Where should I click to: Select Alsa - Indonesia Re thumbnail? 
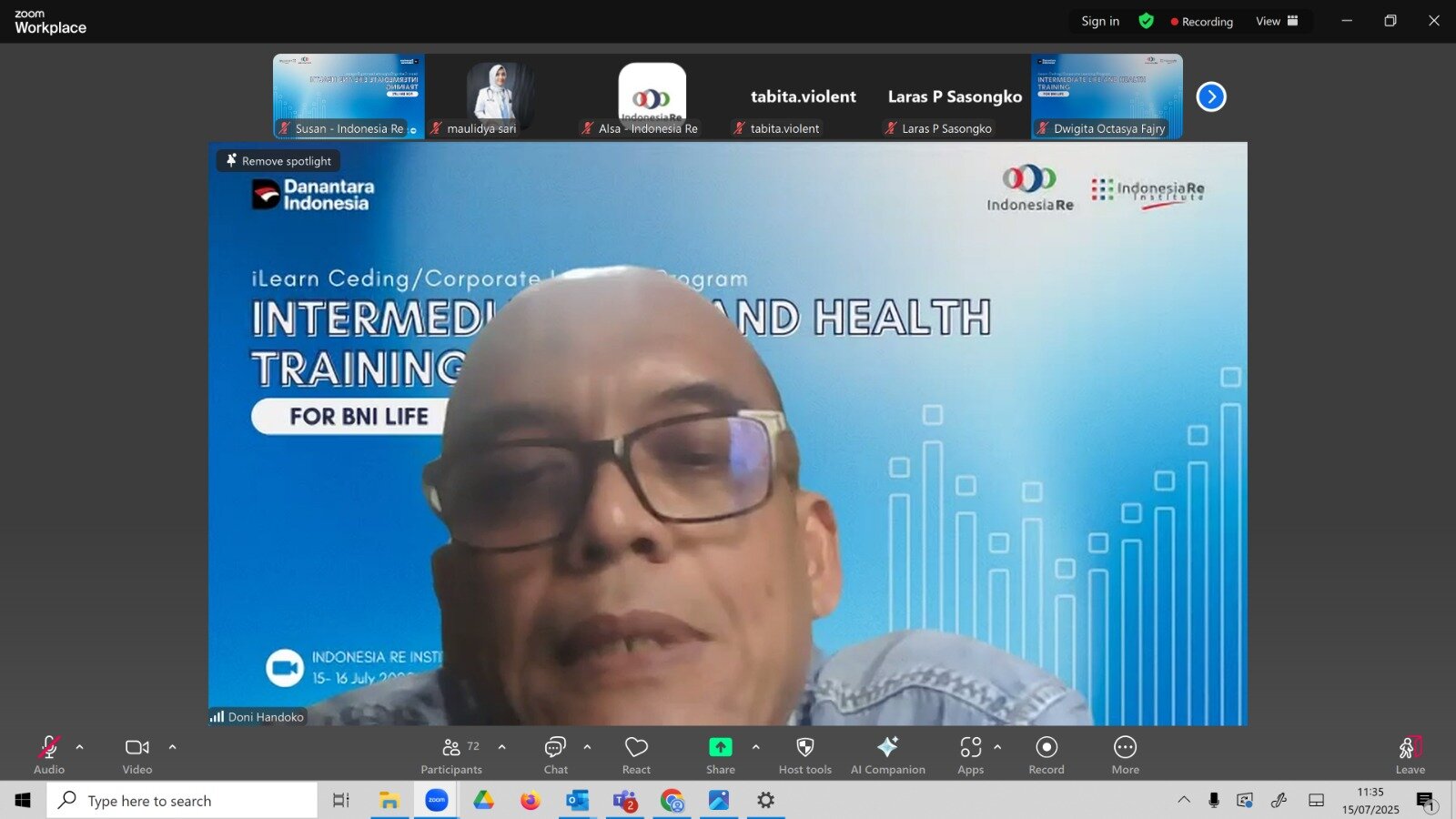click(652, 96)
